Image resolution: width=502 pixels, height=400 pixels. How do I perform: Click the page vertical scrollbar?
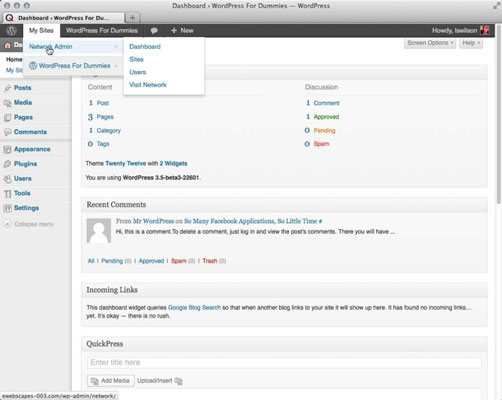coord(498,113)
